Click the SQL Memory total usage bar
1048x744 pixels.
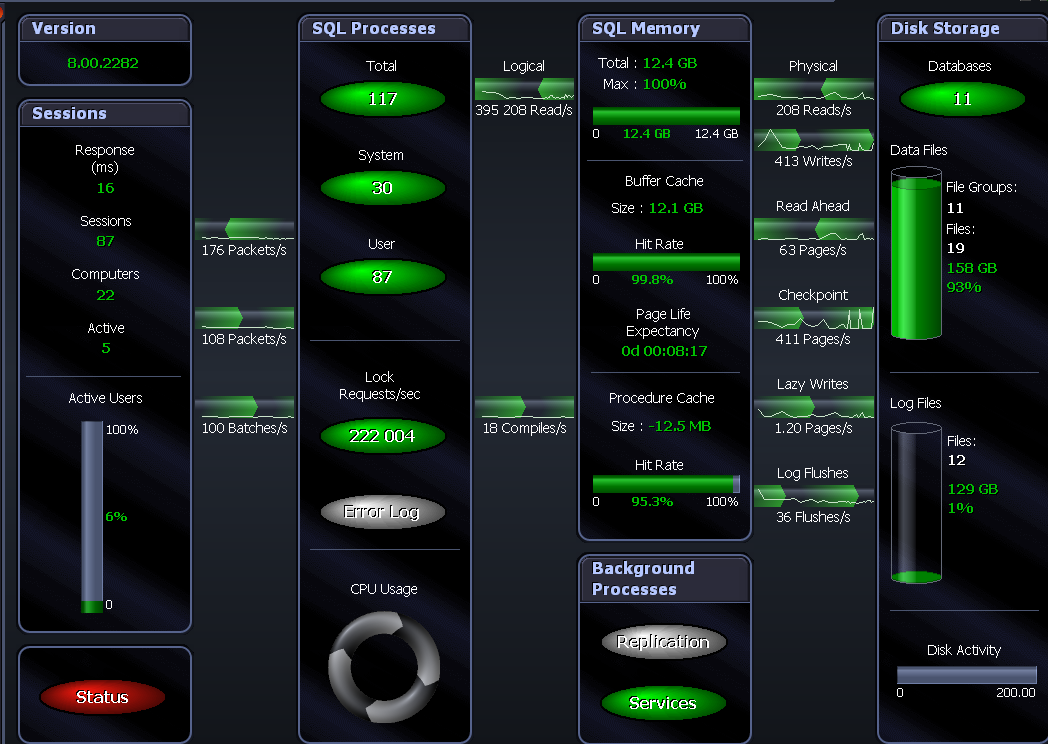[666, 116]
